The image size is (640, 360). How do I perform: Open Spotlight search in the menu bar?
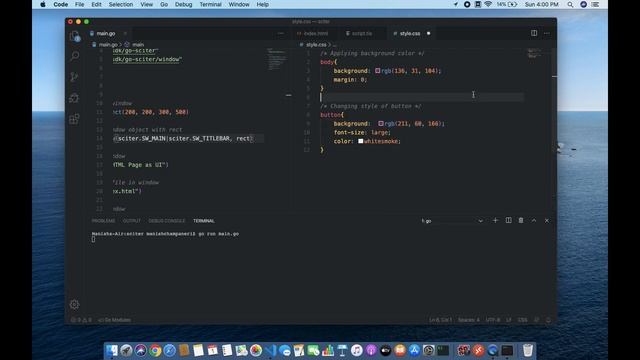[570, 4]
